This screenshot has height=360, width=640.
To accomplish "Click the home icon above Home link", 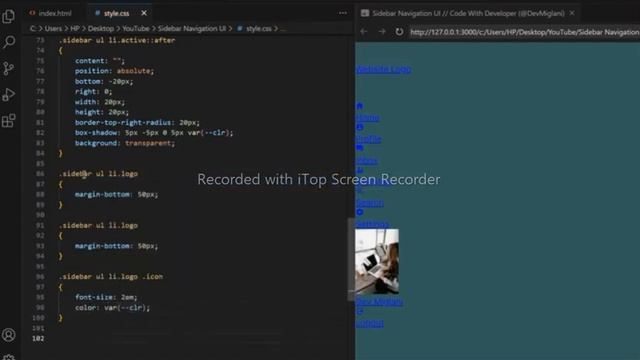I will coord(360,106).
